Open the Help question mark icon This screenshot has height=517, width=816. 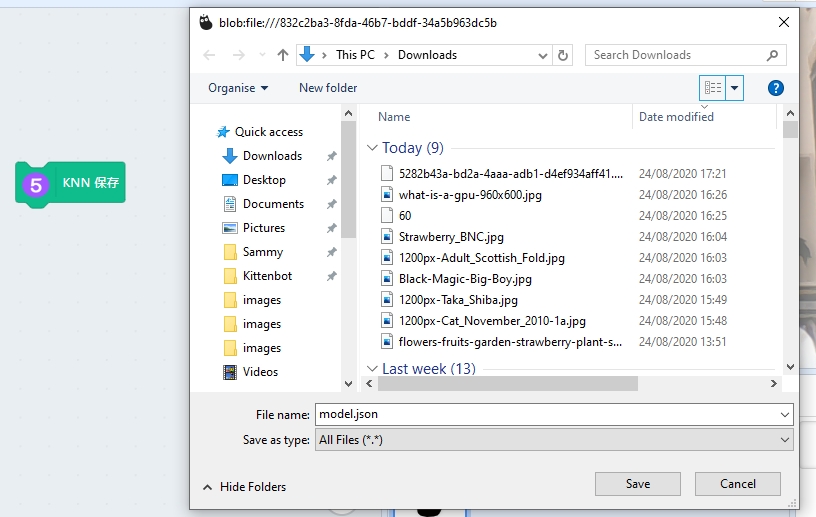point(775,88)
